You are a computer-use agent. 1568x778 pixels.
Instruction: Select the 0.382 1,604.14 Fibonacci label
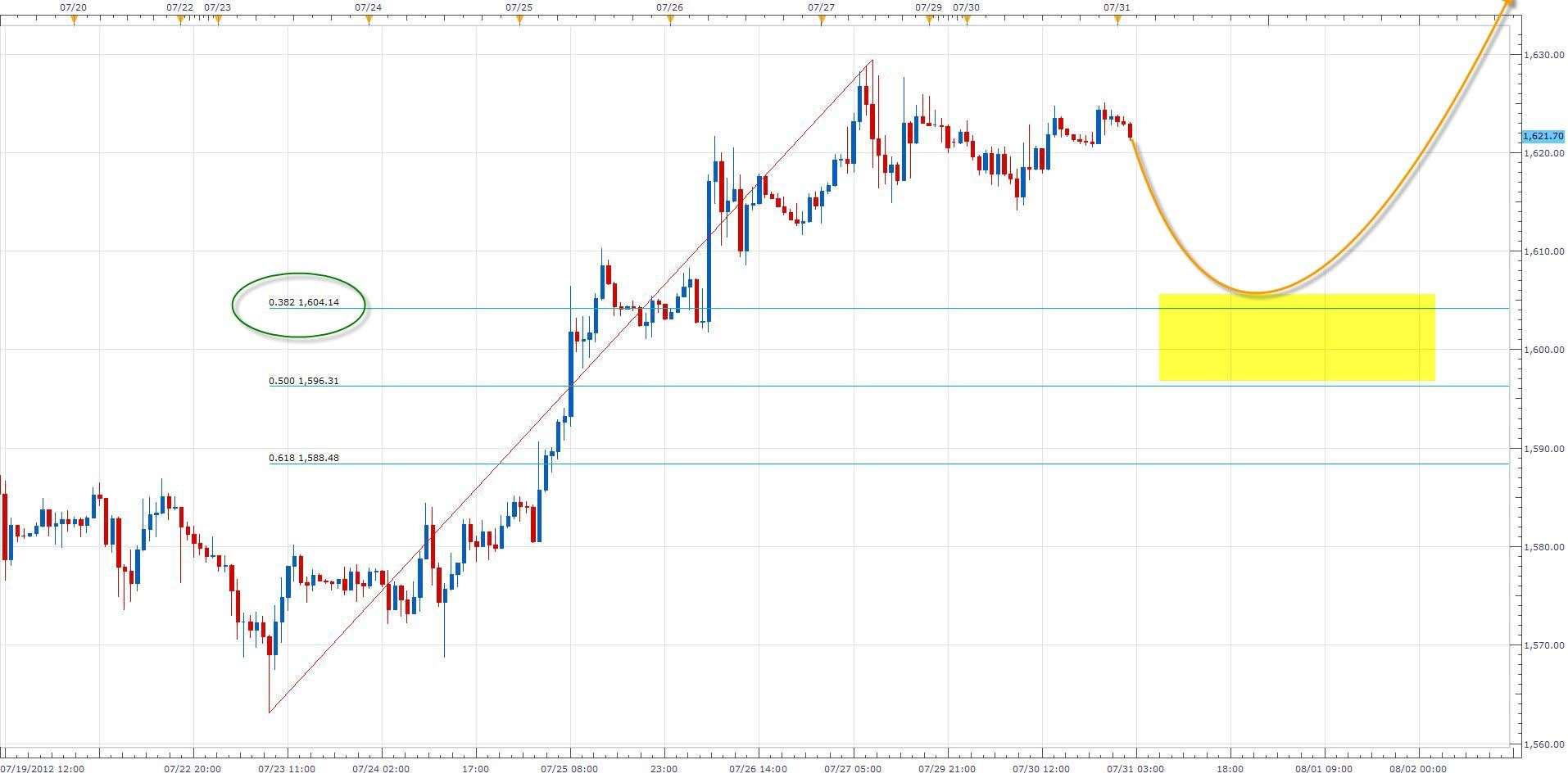304,302
